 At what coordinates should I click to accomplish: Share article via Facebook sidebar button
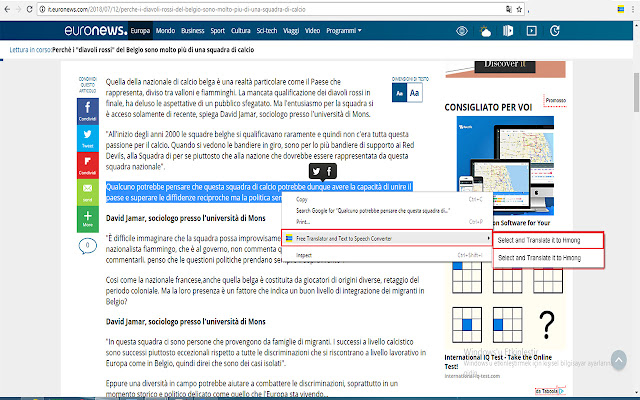(86, 111)
